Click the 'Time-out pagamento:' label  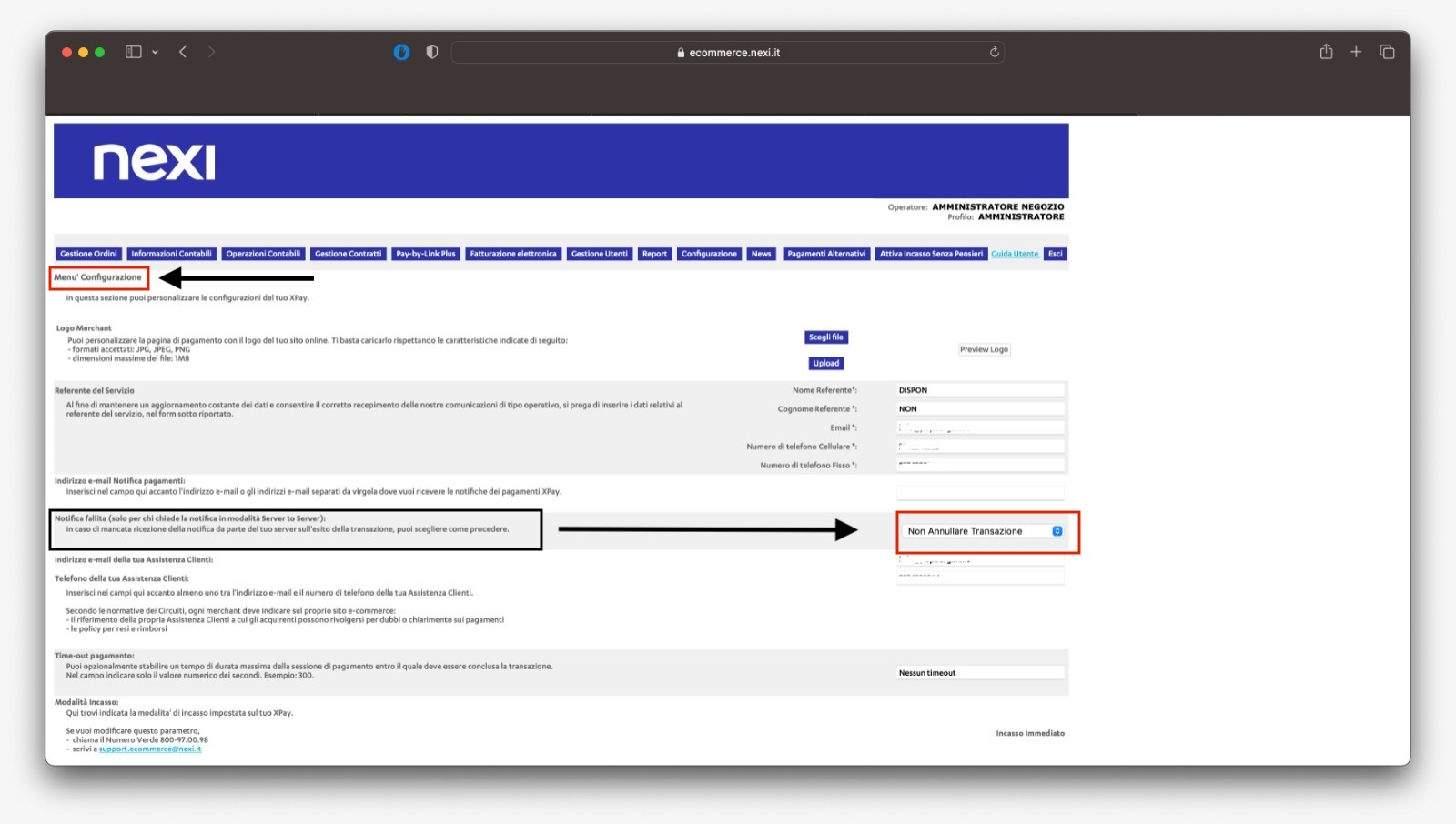pyautogui.click(x=95, y=655)
